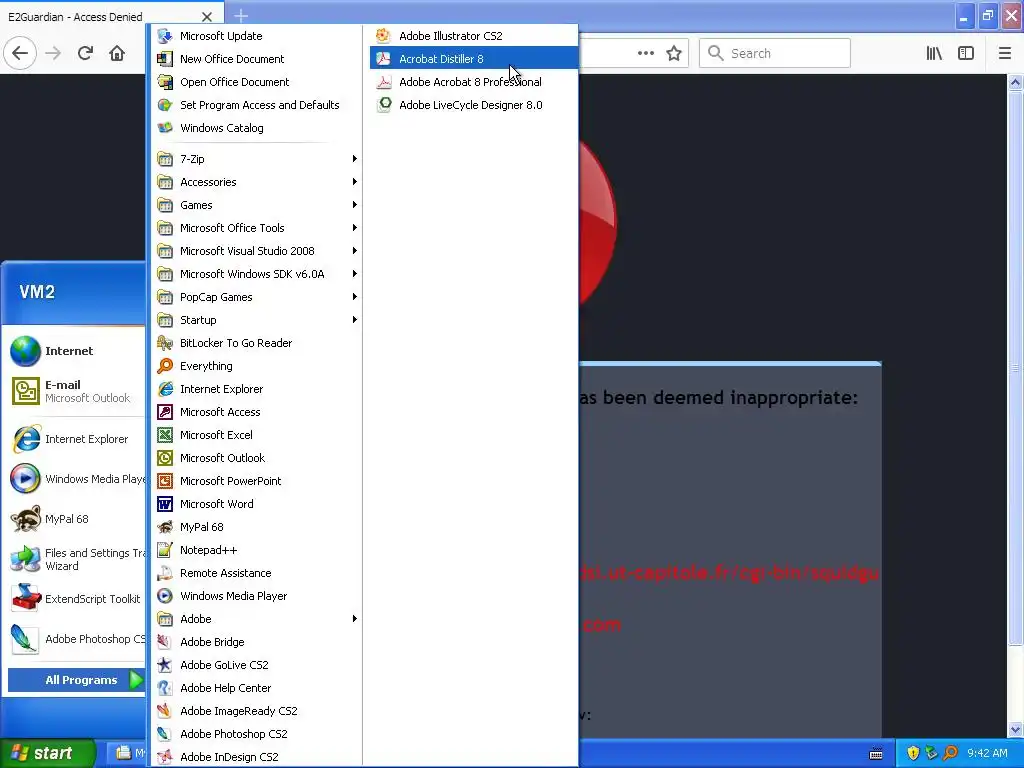The height and width of the screenshot is (768, 1024).
Task: Click the Microsoft PowerPoint icon
Action: point(165,481)
